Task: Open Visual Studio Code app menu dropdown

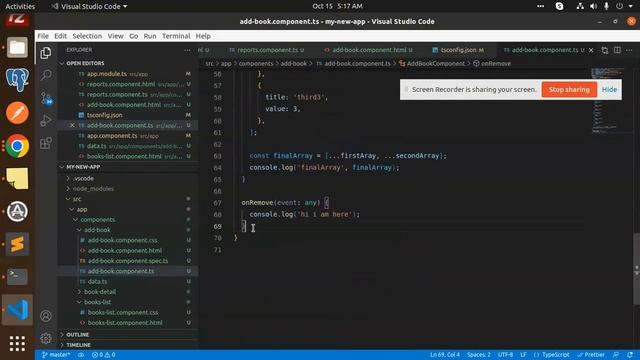Action: [89, 6]
